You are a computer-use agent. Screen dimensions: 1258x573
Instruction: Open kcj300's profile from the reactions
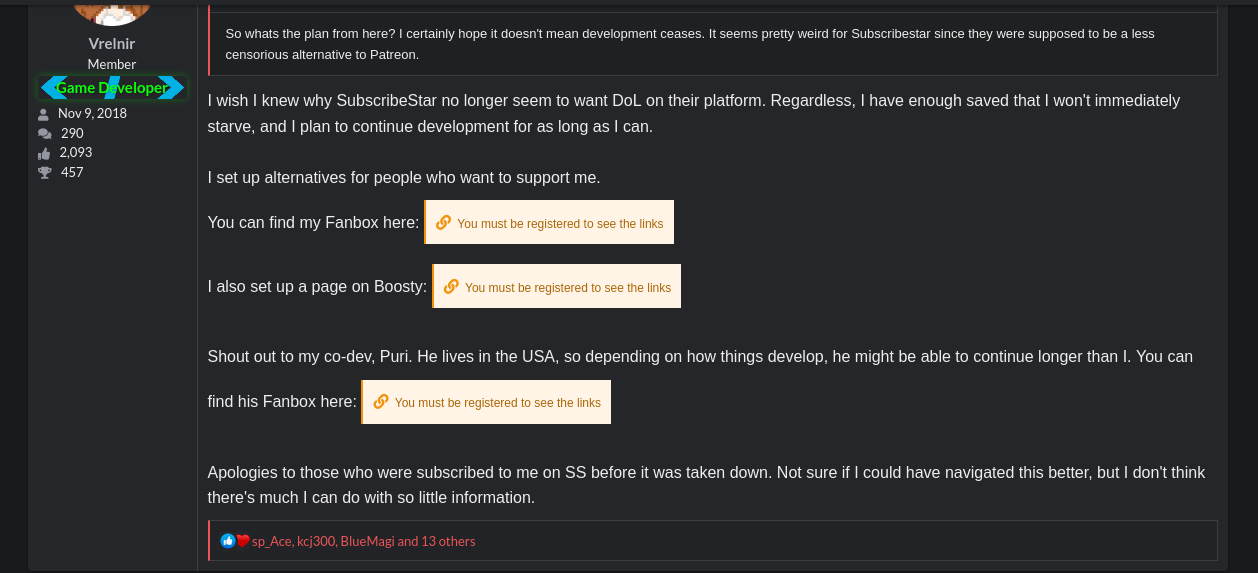315,541
